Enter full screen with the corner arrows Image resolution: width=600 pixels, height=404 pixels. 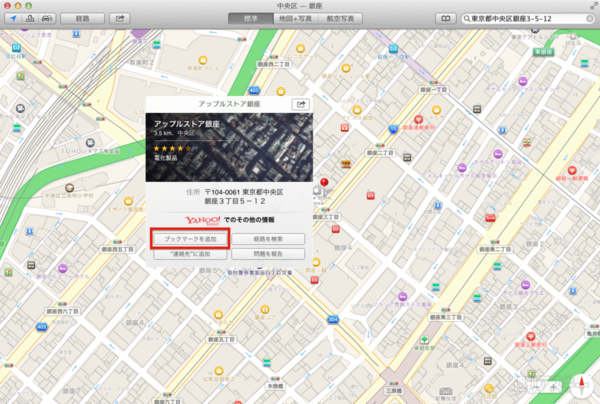click(x=593, y=6)
